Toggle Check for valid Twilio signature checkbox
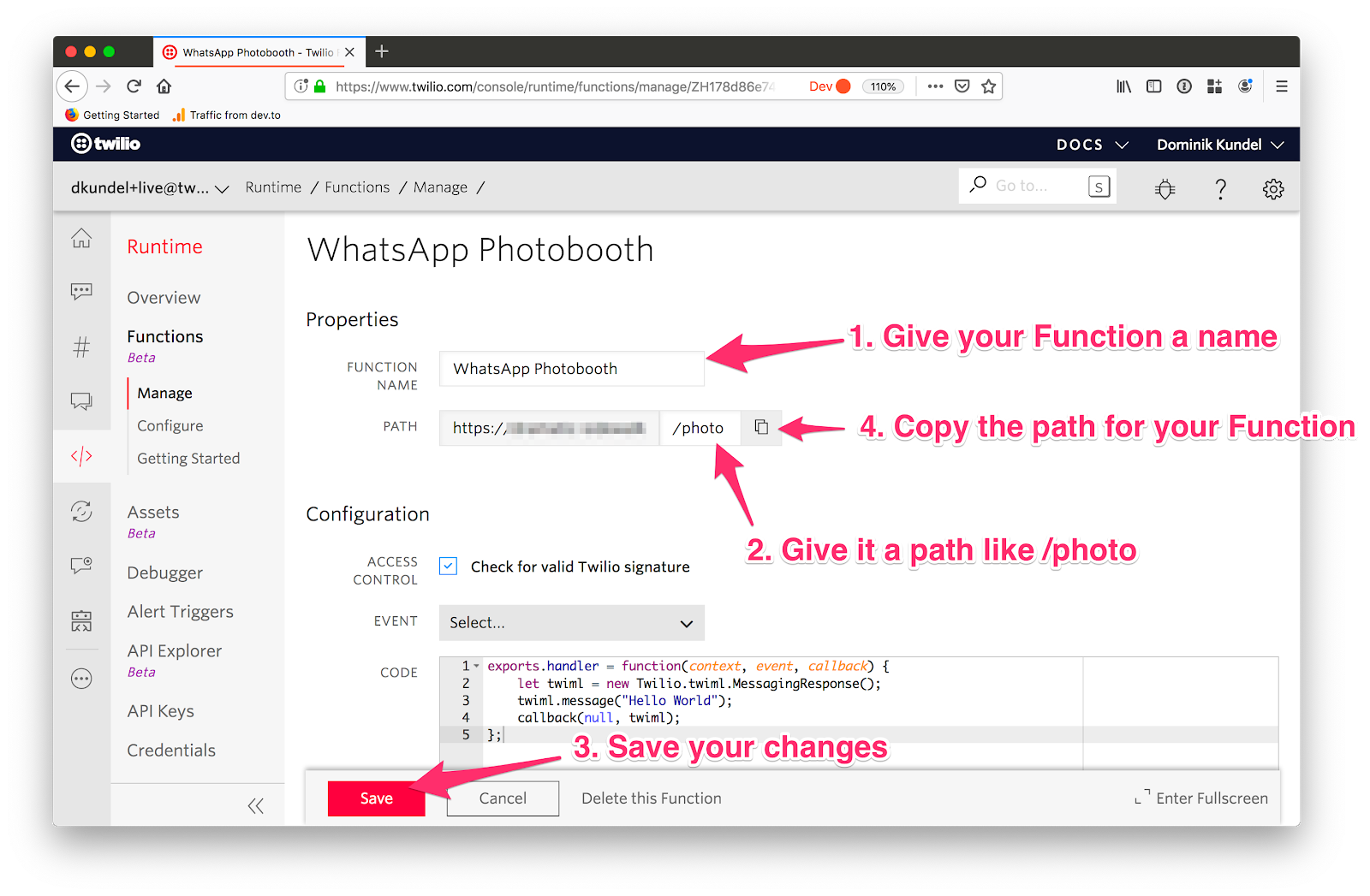This screenshot has width=1370, height=896. click(448, 566)
